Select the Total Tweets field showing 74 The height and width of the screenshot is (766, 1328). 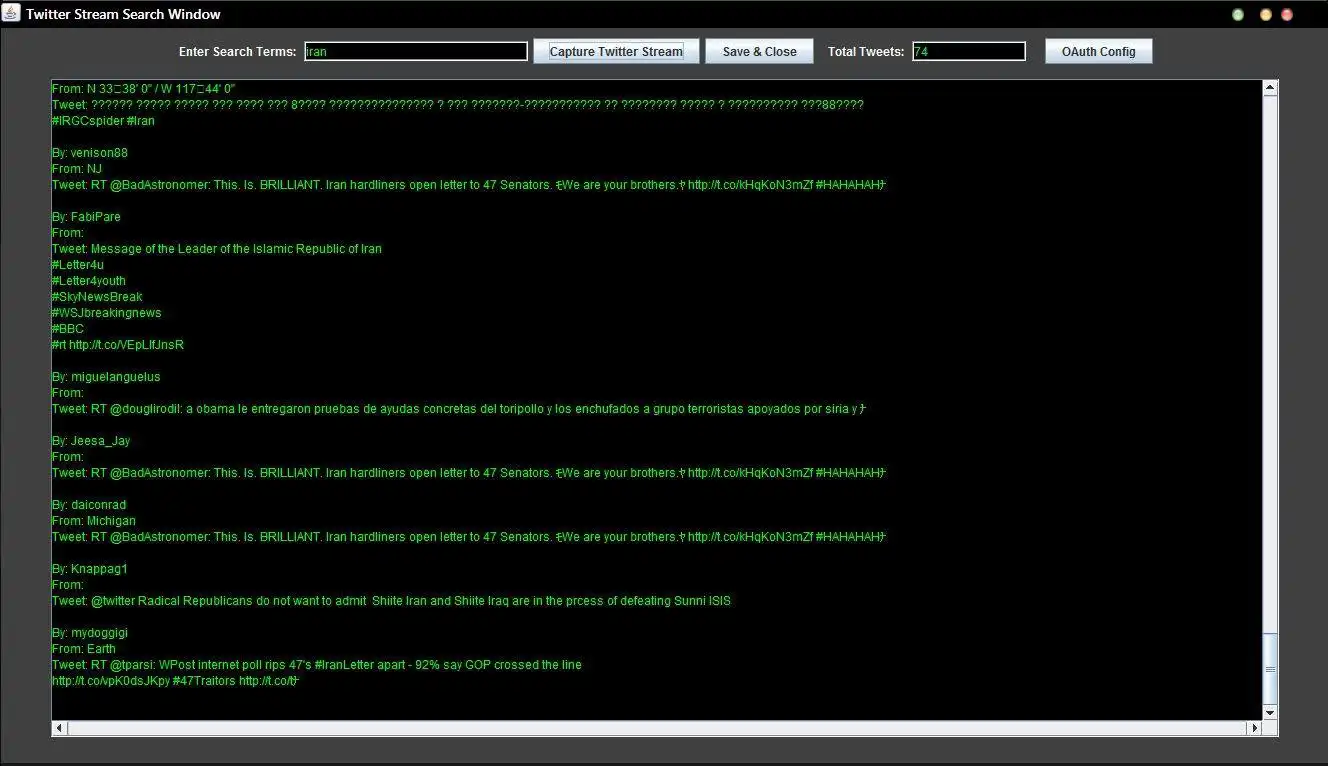click(969, 51)
